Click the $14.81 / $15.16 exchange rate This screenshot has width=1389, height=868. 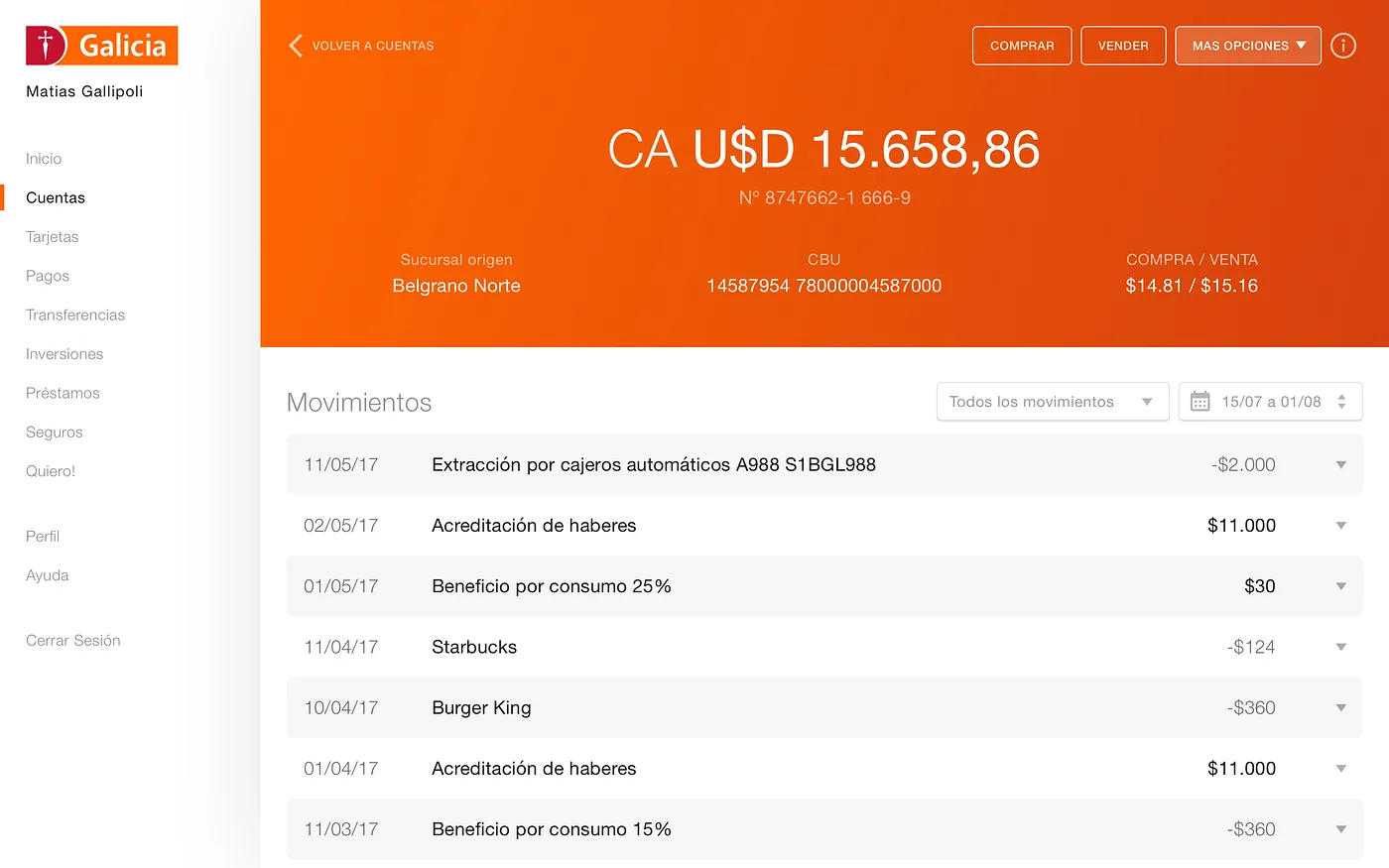click(1192, 286)
